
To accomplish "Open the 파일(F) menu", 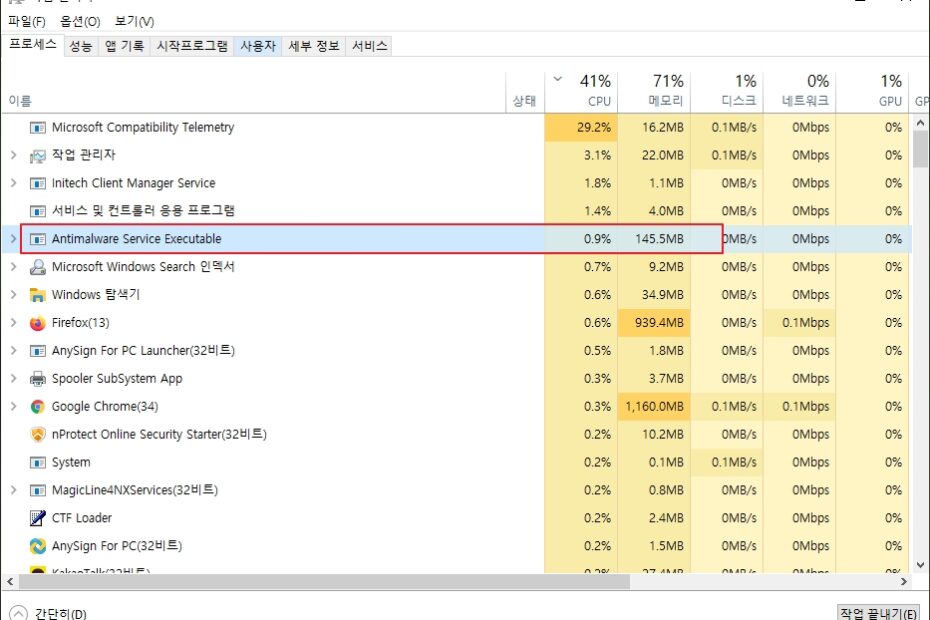I will [x=27, y=21].
